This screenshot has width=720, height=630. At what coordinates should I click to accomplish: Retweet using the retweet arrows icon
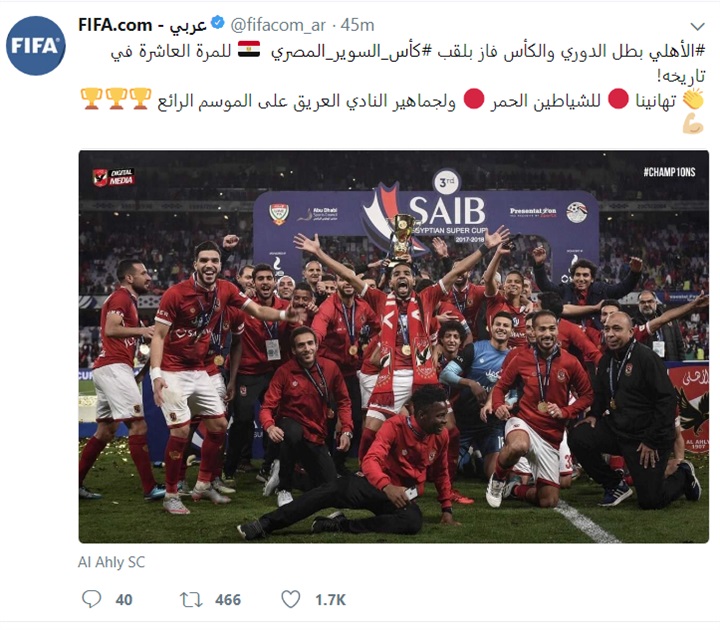coord(191,600)
